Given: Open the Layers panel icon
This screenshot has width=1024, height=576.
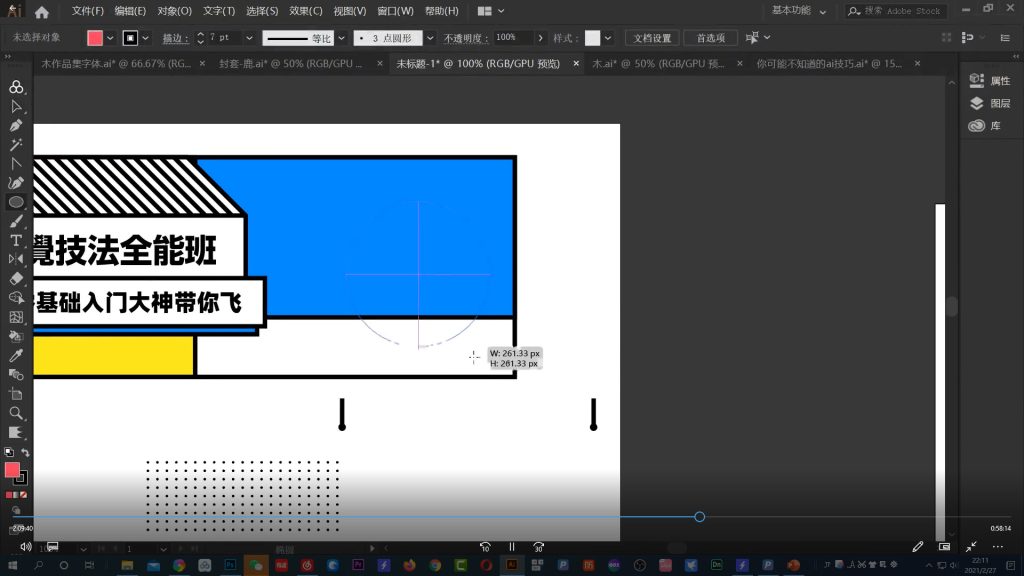Looking at the screenshot, I should [x=977, y=103].
